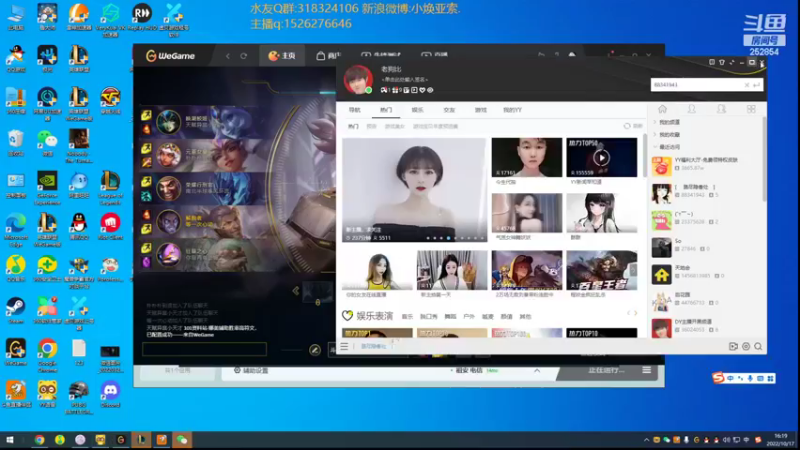Viewport: 800px width, 450px height.
Task: Click the WeGame logo in launcher
Action: click(x=170, y=56)
